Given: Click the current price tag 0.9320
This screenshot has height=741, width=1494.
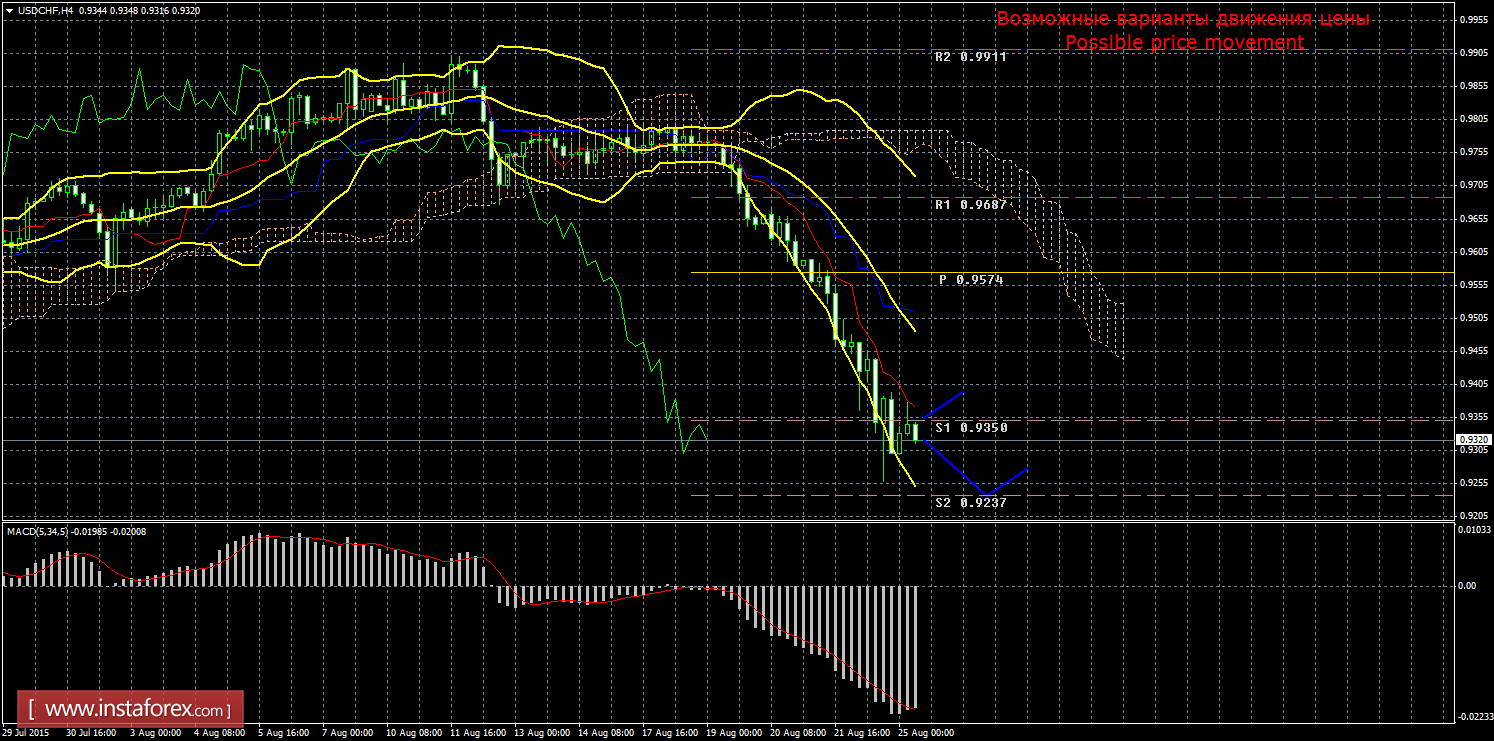Looking at the screenshot, I should coord(1473,440).
